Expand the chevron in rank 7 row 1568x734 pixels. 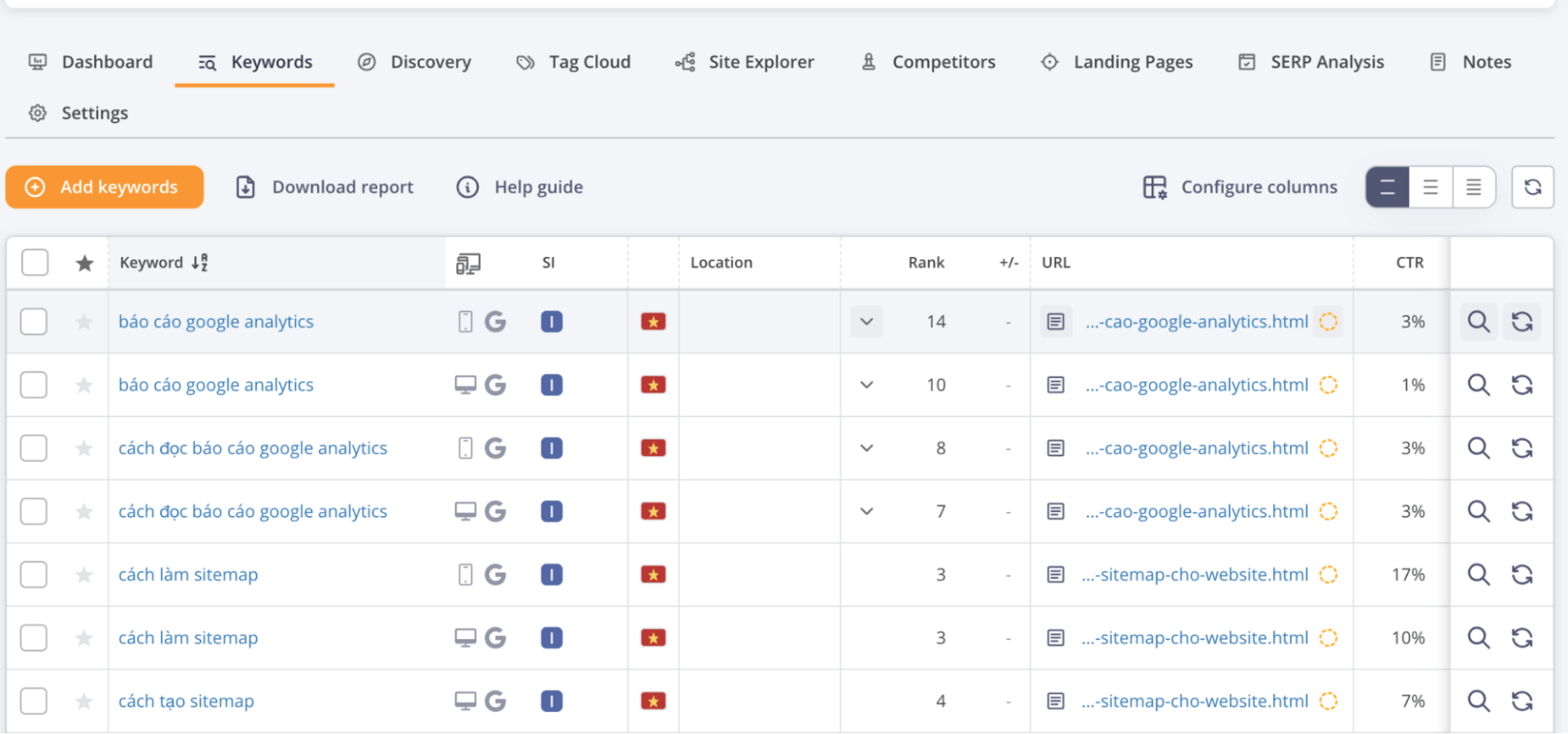866,511
